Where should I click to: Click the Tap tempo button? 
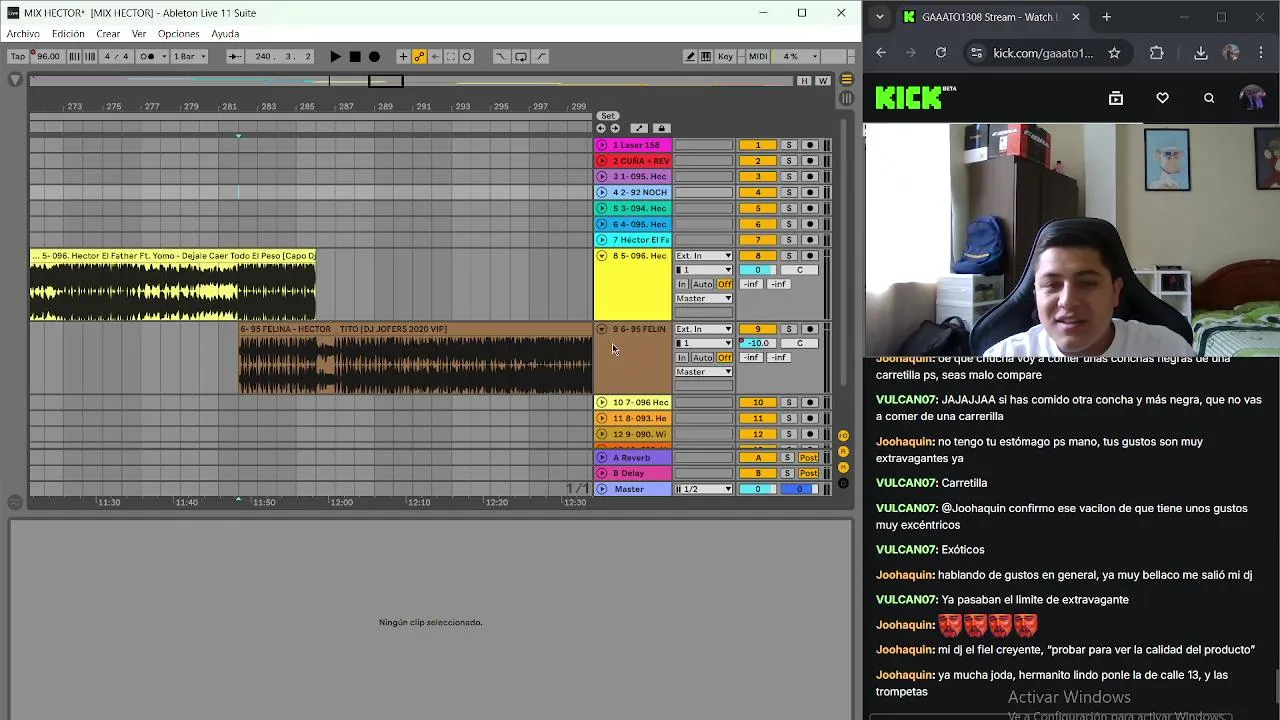[17, 57]
